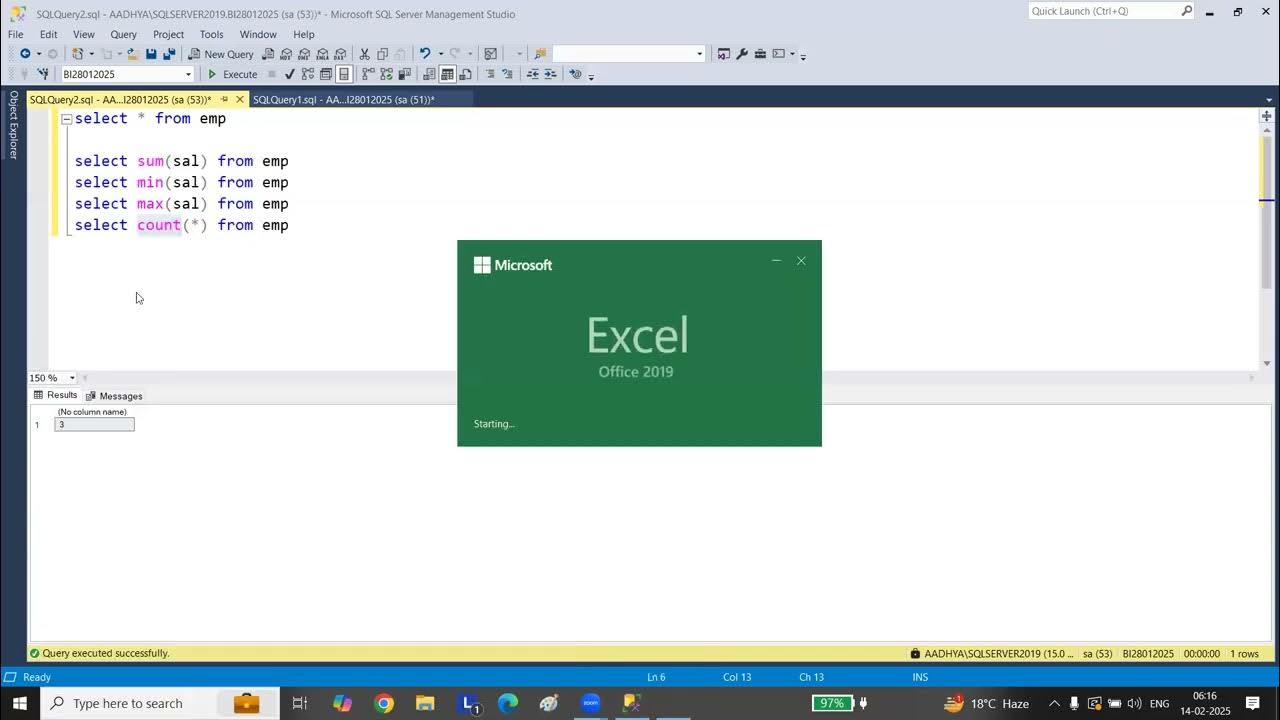This screenshot has height=720, width=1280.
Task: Click the Specify Values for Template Parameters icon
Action: point(575,74)
